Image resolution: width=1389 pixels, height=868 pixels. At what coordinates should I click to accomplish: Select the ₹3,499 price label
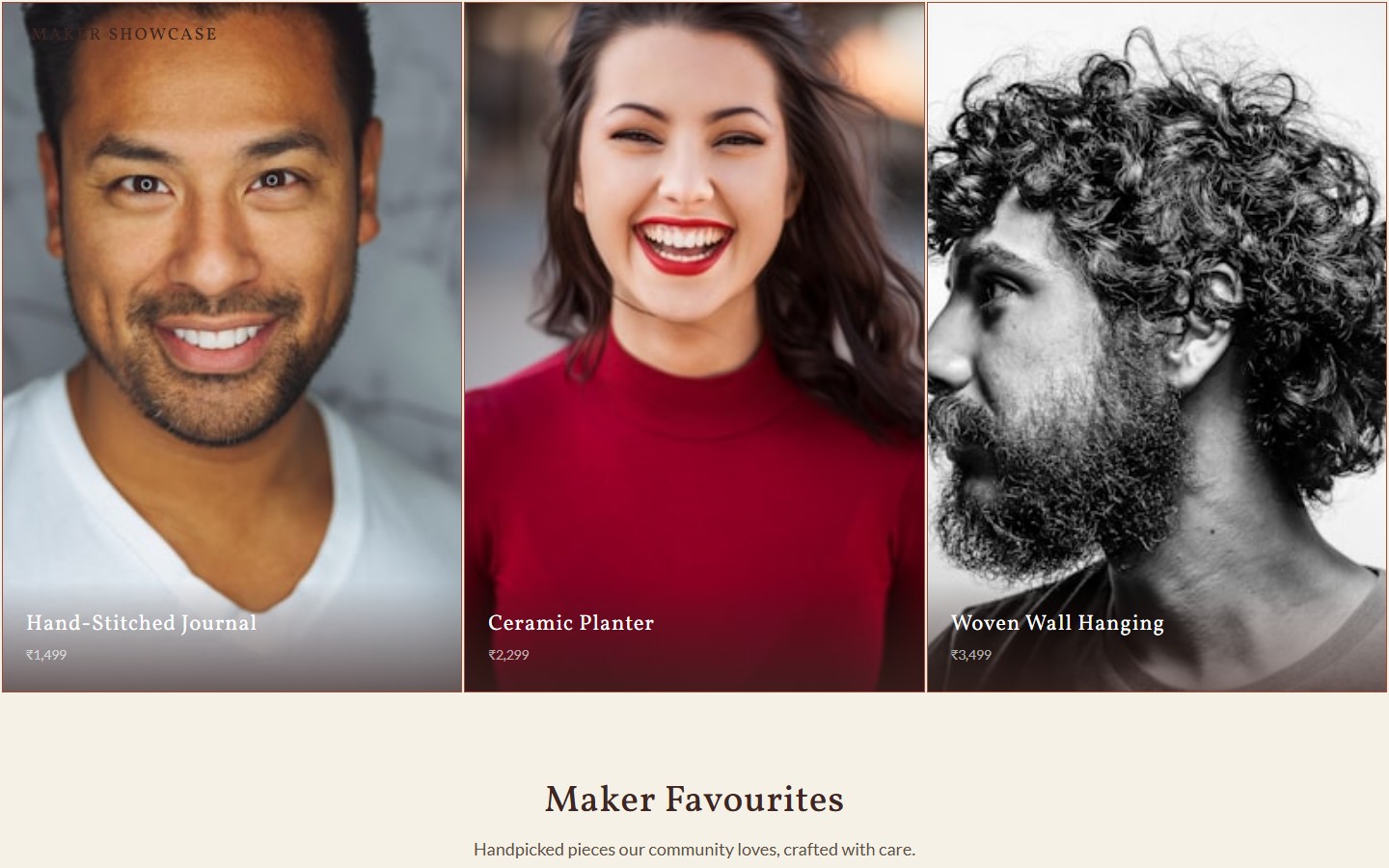(971, 655)
